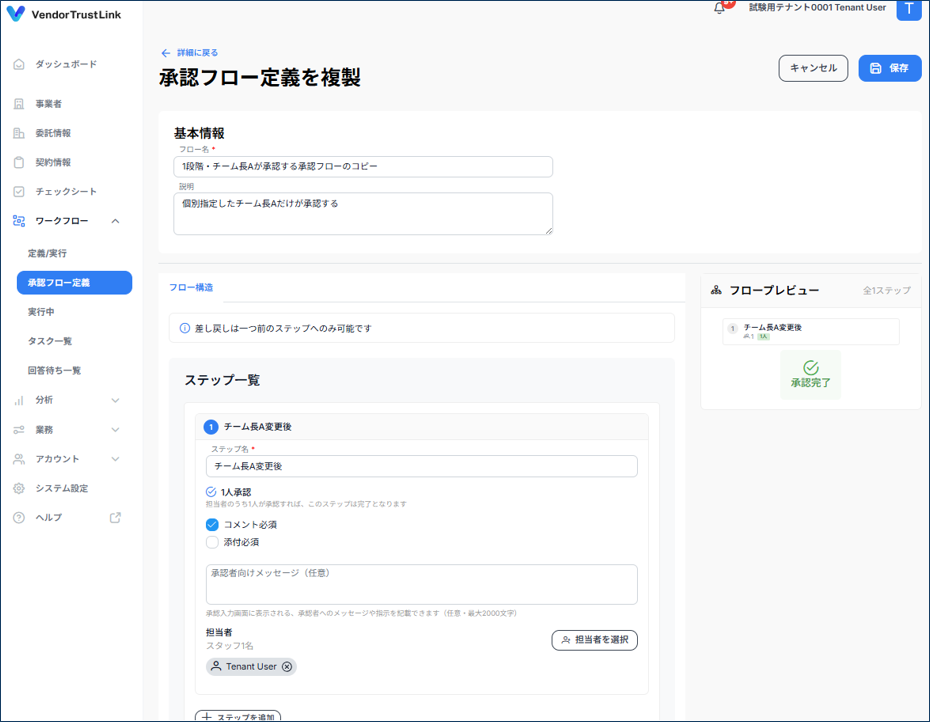Screen dimensions: 930x722
Task: Click the ステップ名 input field
Action: (422, 466)
